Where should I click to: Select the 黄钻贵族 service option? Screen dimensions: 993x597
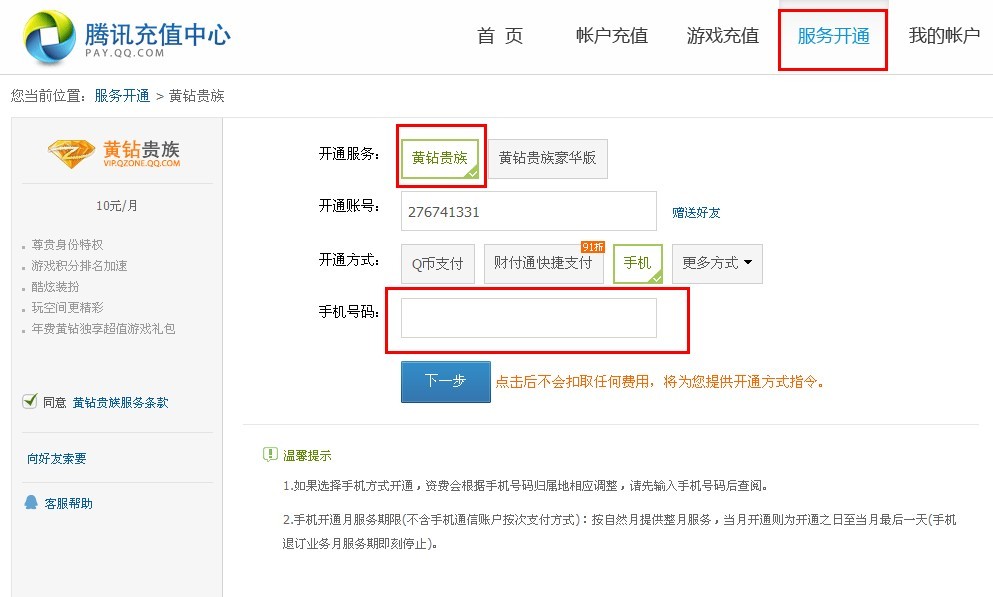tap(440, 158)
